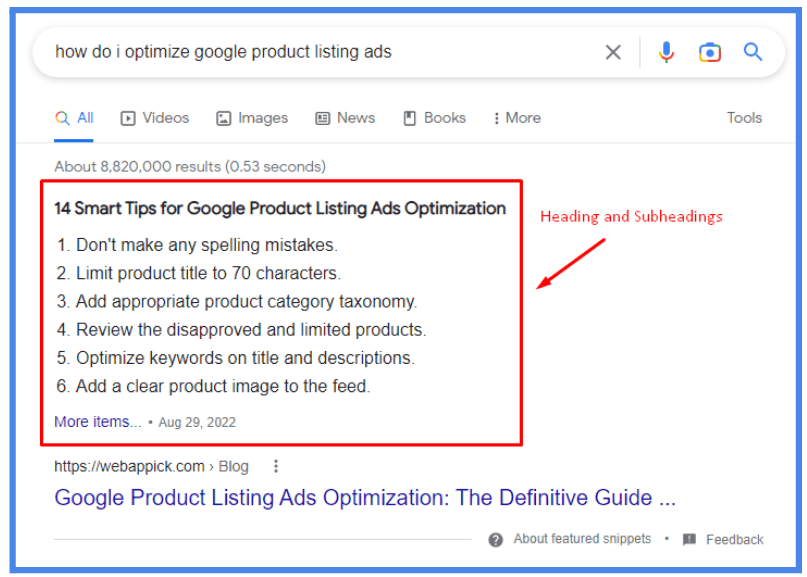Open three-dot menu beside webappick.com URL
The width and height of the screenshot is (807, 577).
(x=276, y=466)
